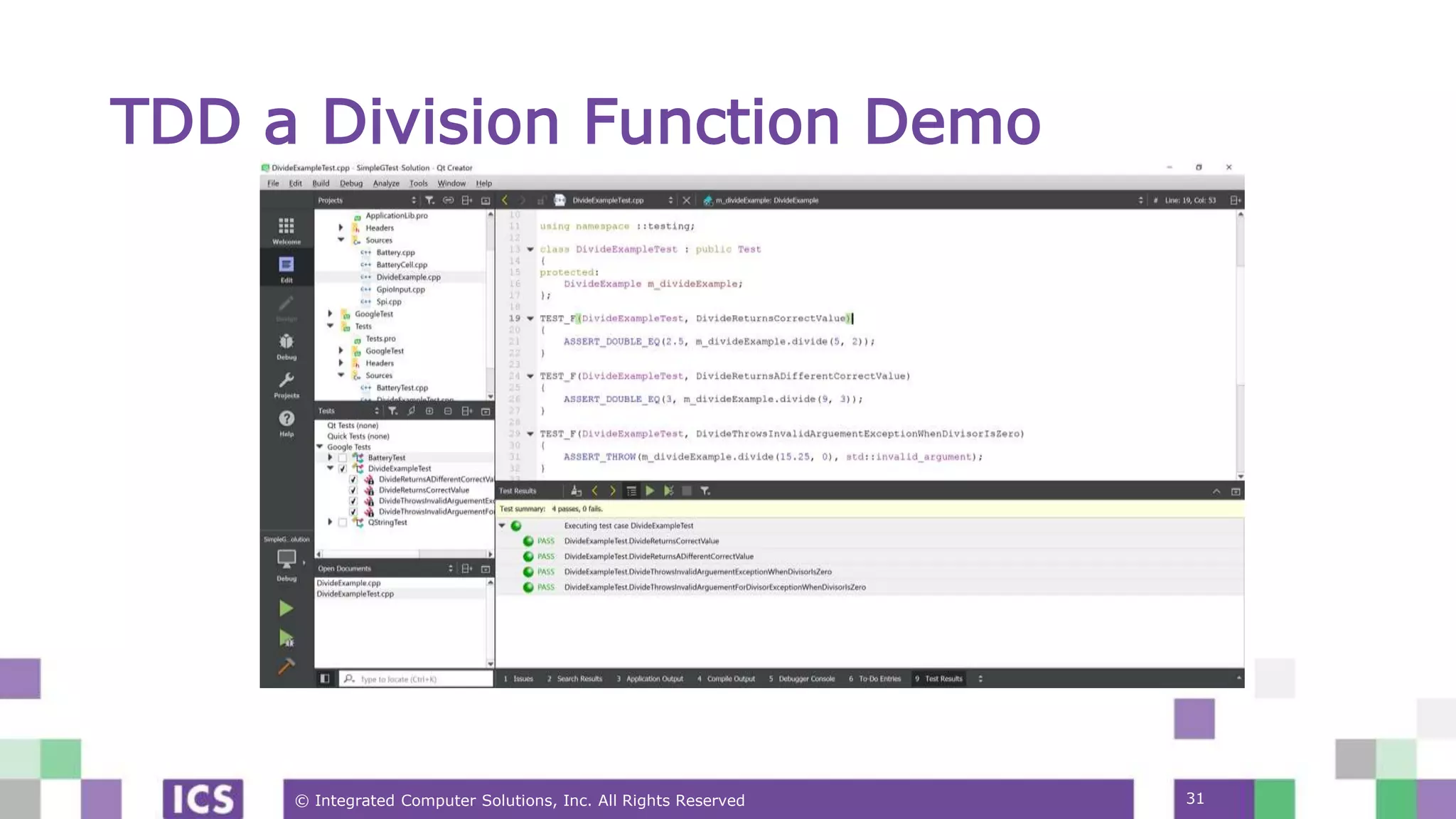Open the kit selector monitor icon

click(287, 560)
